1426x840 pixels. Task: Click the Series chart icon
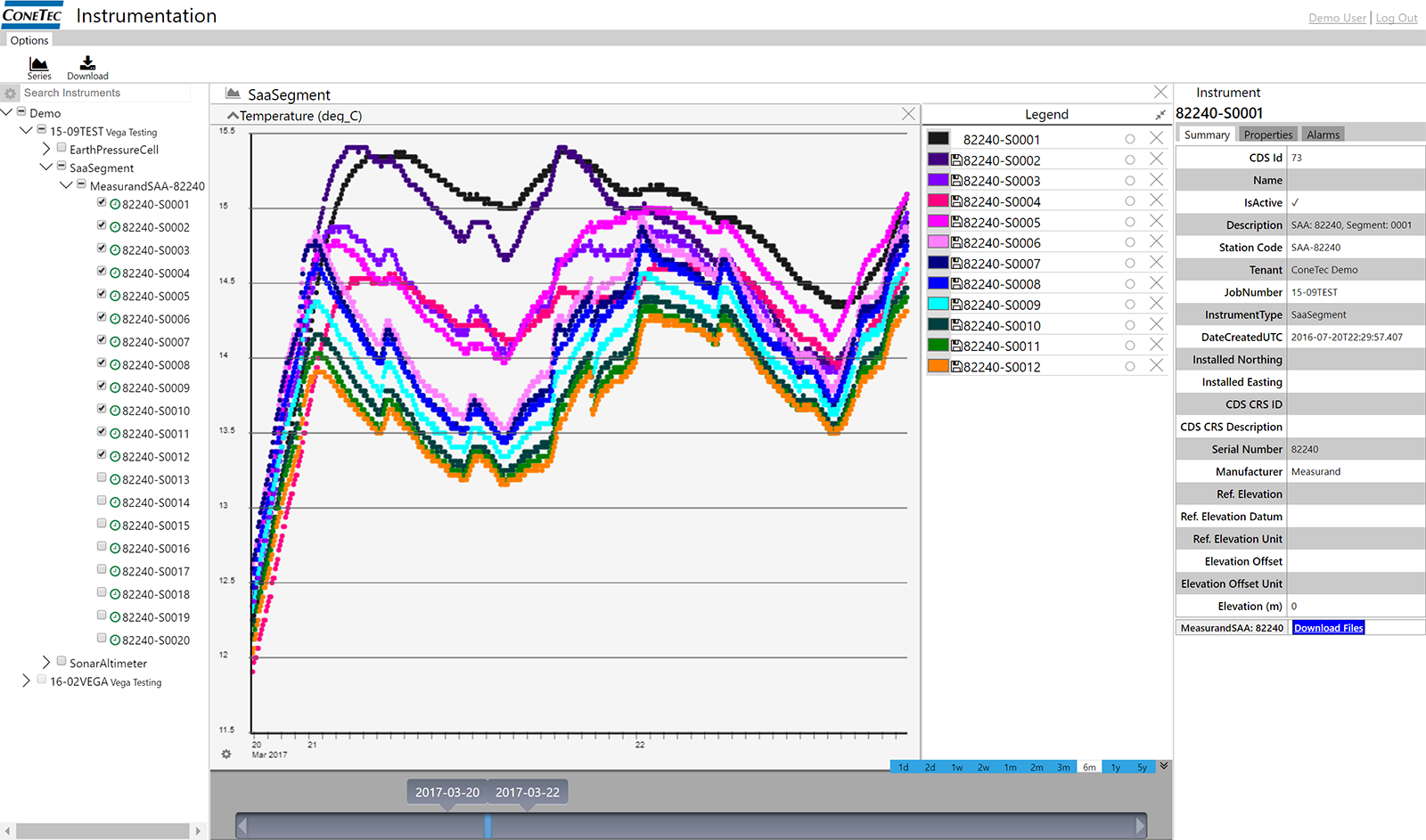click(x=38, y=64)
